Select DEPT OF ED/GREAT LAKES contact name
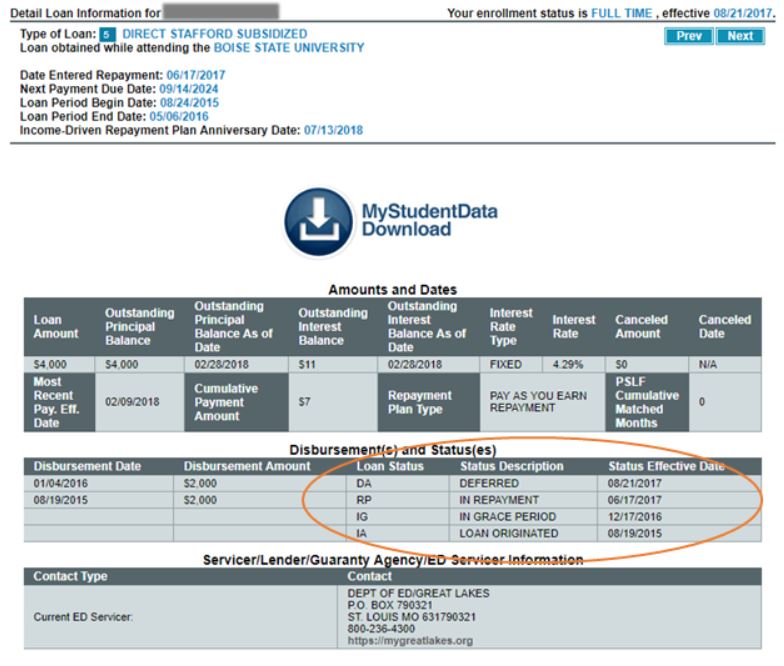This screenshot has height=666, width=784. (x=418, y=594)
